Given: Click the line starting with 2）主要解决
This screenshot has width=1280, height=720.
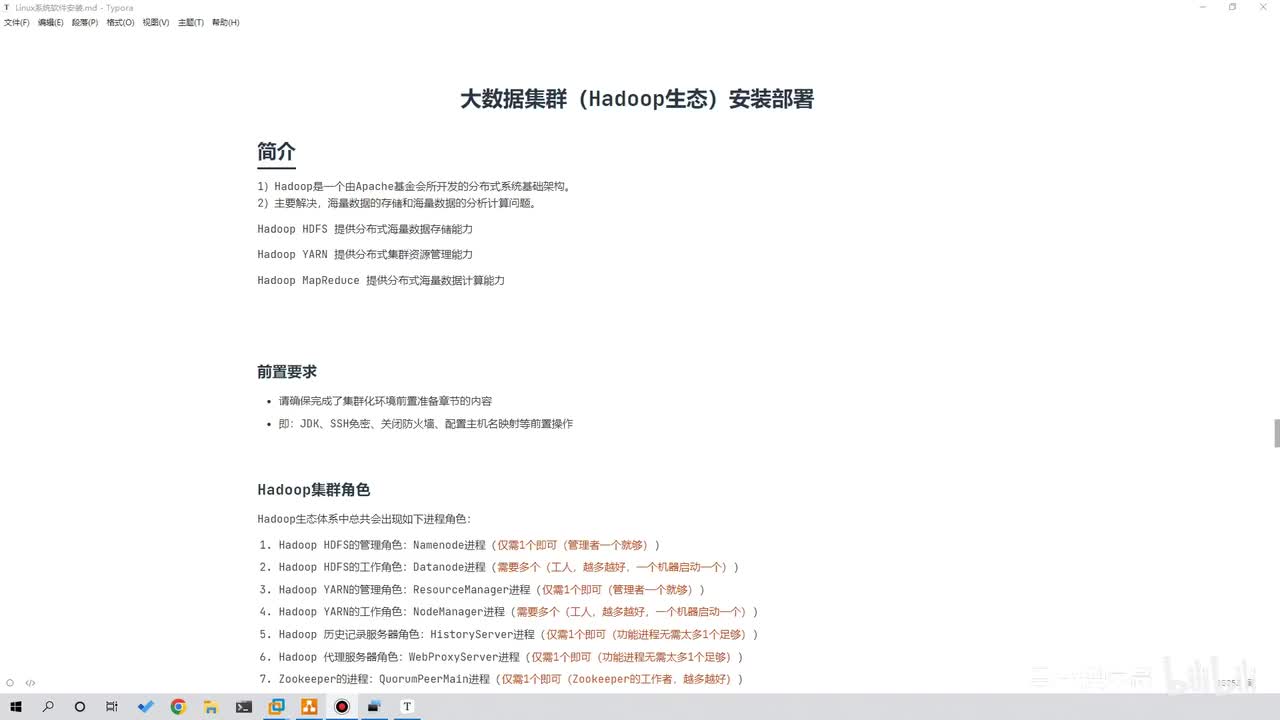Looking at the screenshot, I should point(397,203).
